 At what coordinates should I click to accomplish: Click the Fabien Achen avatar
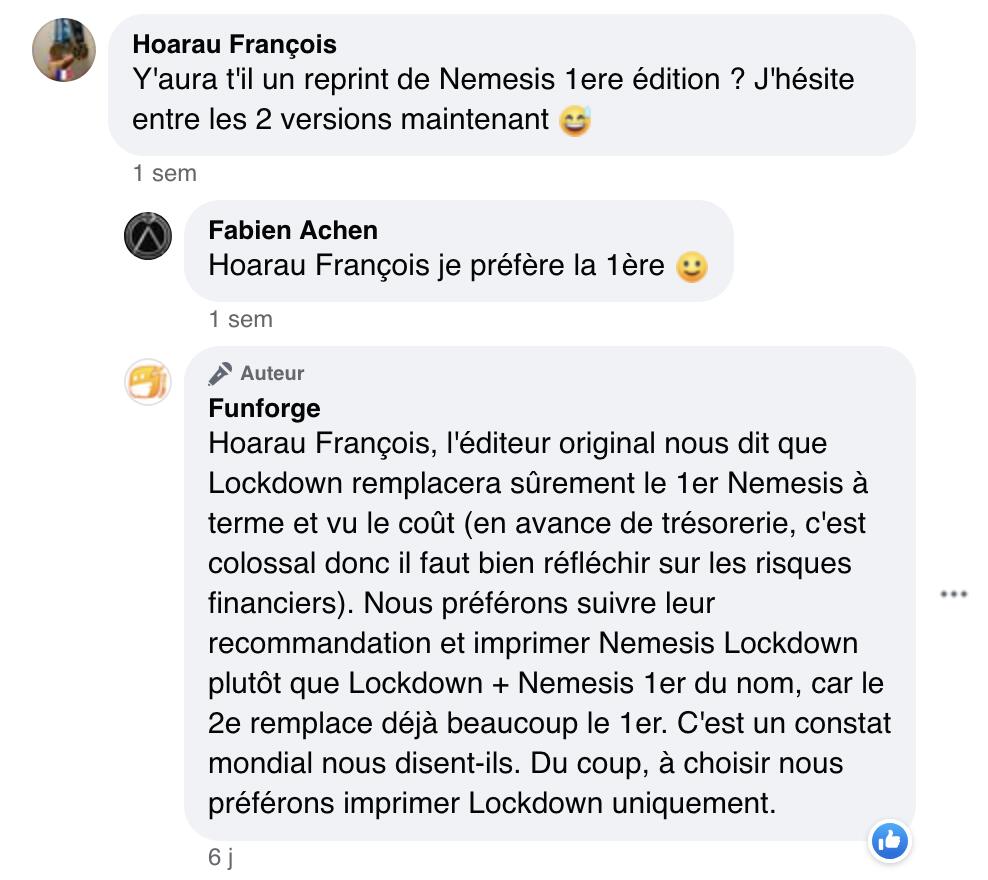(x=148, y=237)
